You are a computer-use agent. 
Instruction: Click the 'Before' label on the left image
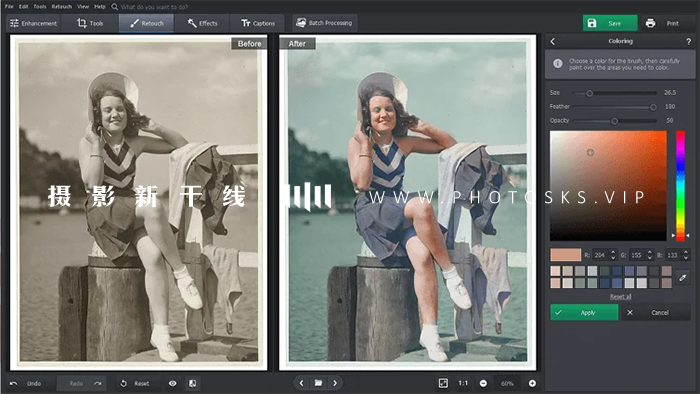[x=249, y=44]
